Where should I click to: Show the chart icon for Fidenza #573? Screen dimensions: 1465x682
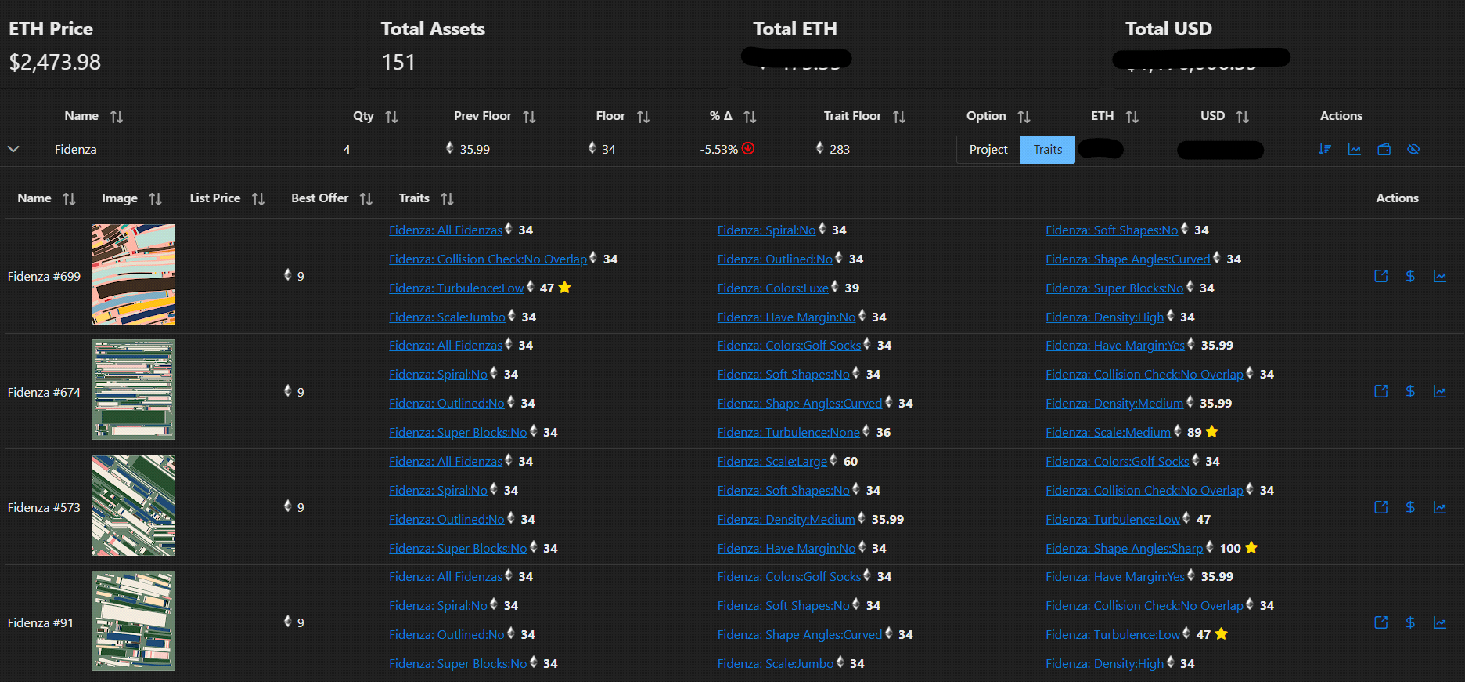coord(1440,507)
